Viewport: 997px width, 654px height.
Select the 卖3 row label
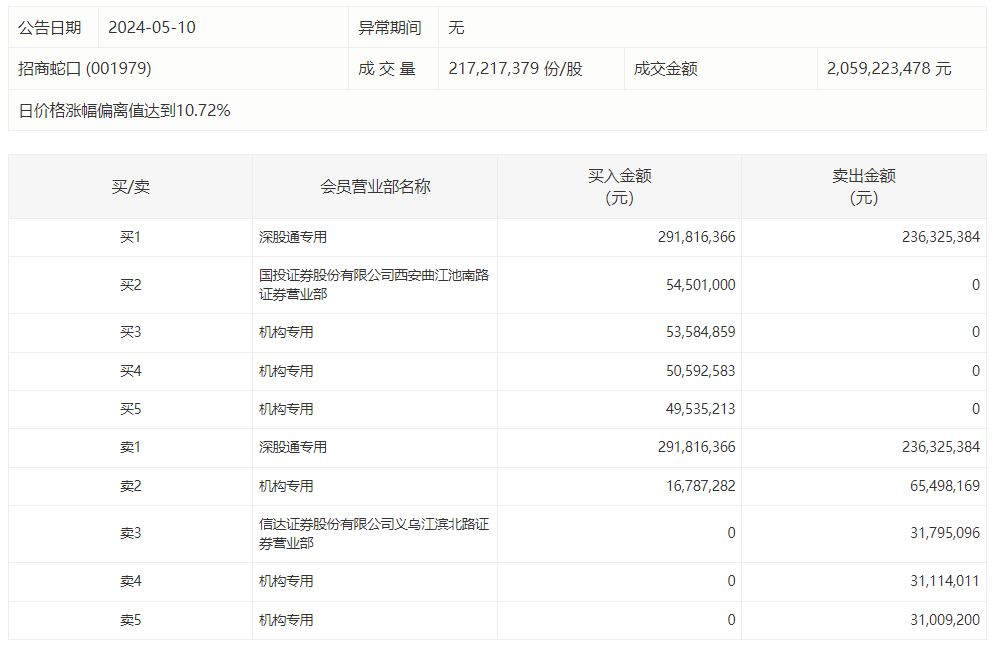coord(130,533)
